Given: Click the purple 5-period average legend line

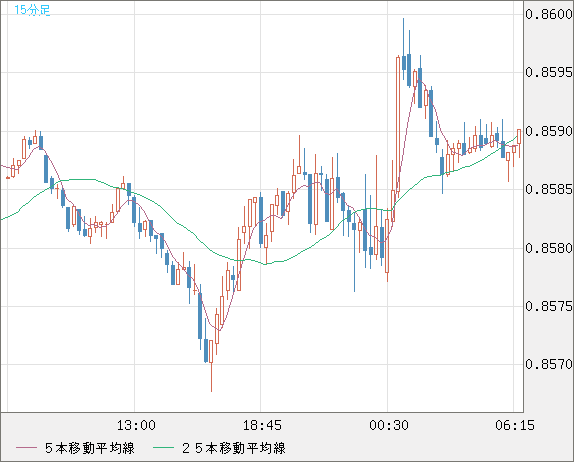Looking at the screenshot, I should 27,448.
